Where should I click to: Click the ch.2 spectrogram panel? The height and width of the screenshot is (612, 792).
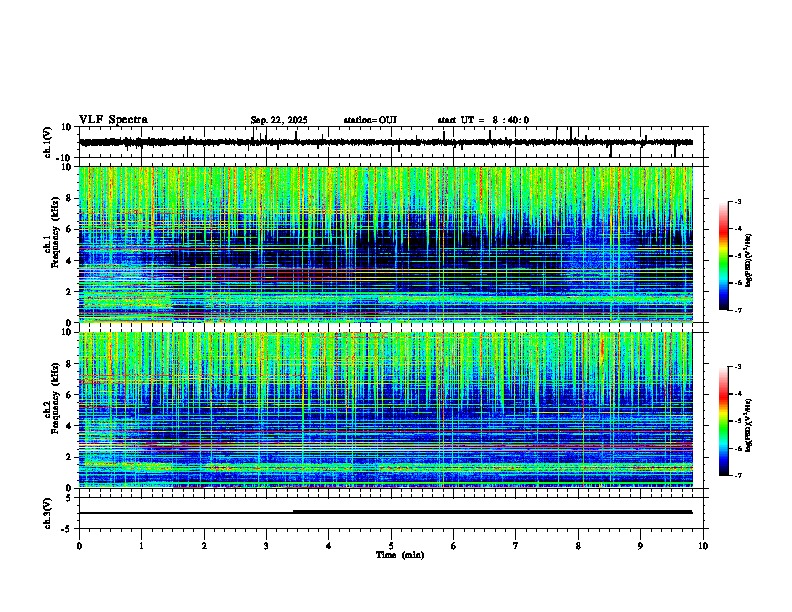386,410
